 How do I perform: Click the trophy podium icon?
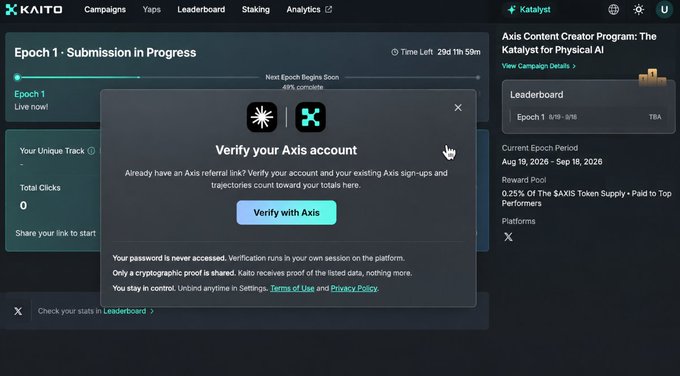(x=653, y=77)
